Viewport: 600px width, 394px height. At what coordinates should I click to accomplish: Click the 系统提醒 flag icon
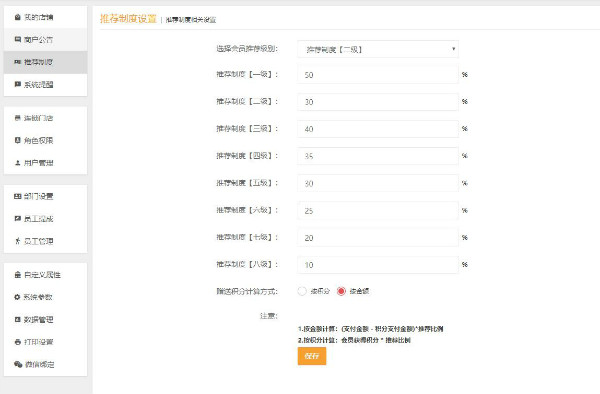[x=18, y=84]
